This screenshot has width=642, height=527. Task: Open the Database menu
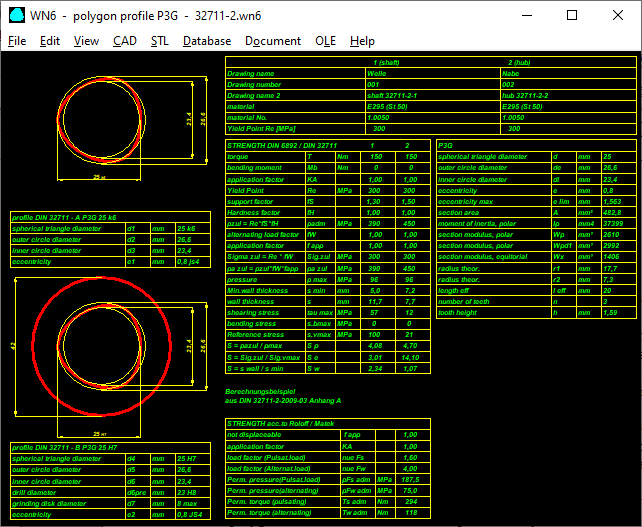[207, 41]
